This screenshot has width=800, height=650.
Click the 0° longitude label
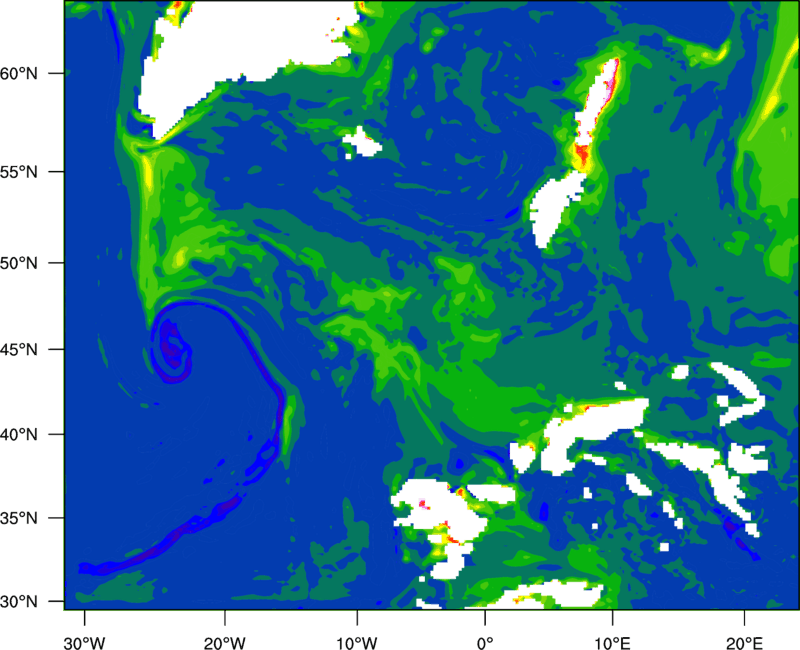pos(485,643)
